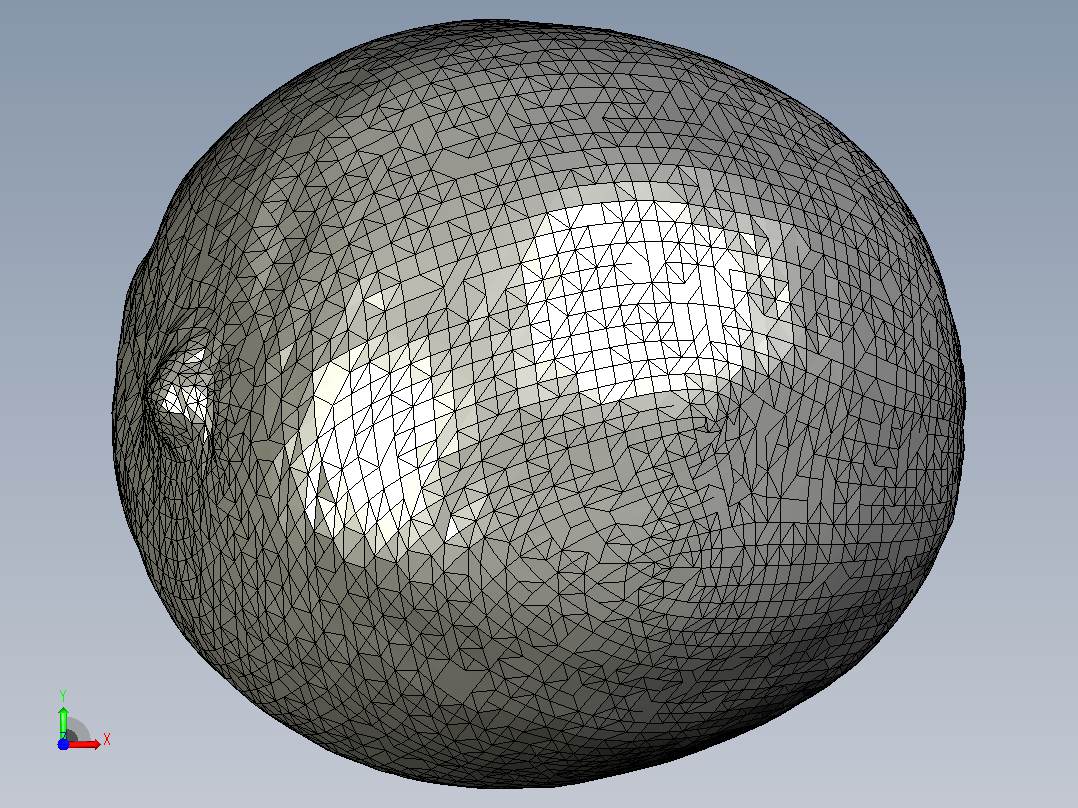1078x808 pixels.
Task: Click the green Y axis arrow of the triad
Action: click(63, 722)
